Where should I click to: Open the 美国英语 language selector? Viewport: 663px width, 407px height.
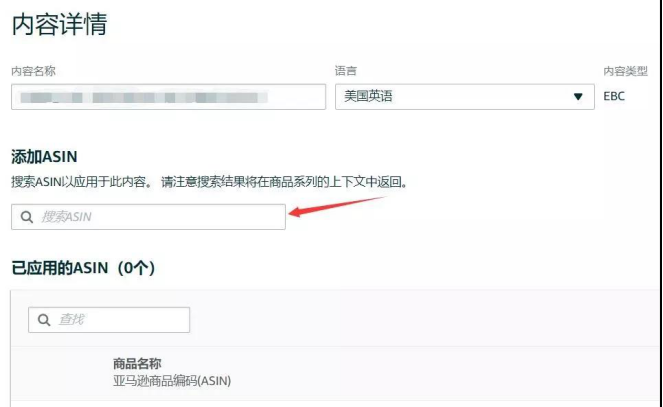click(465, 97)
